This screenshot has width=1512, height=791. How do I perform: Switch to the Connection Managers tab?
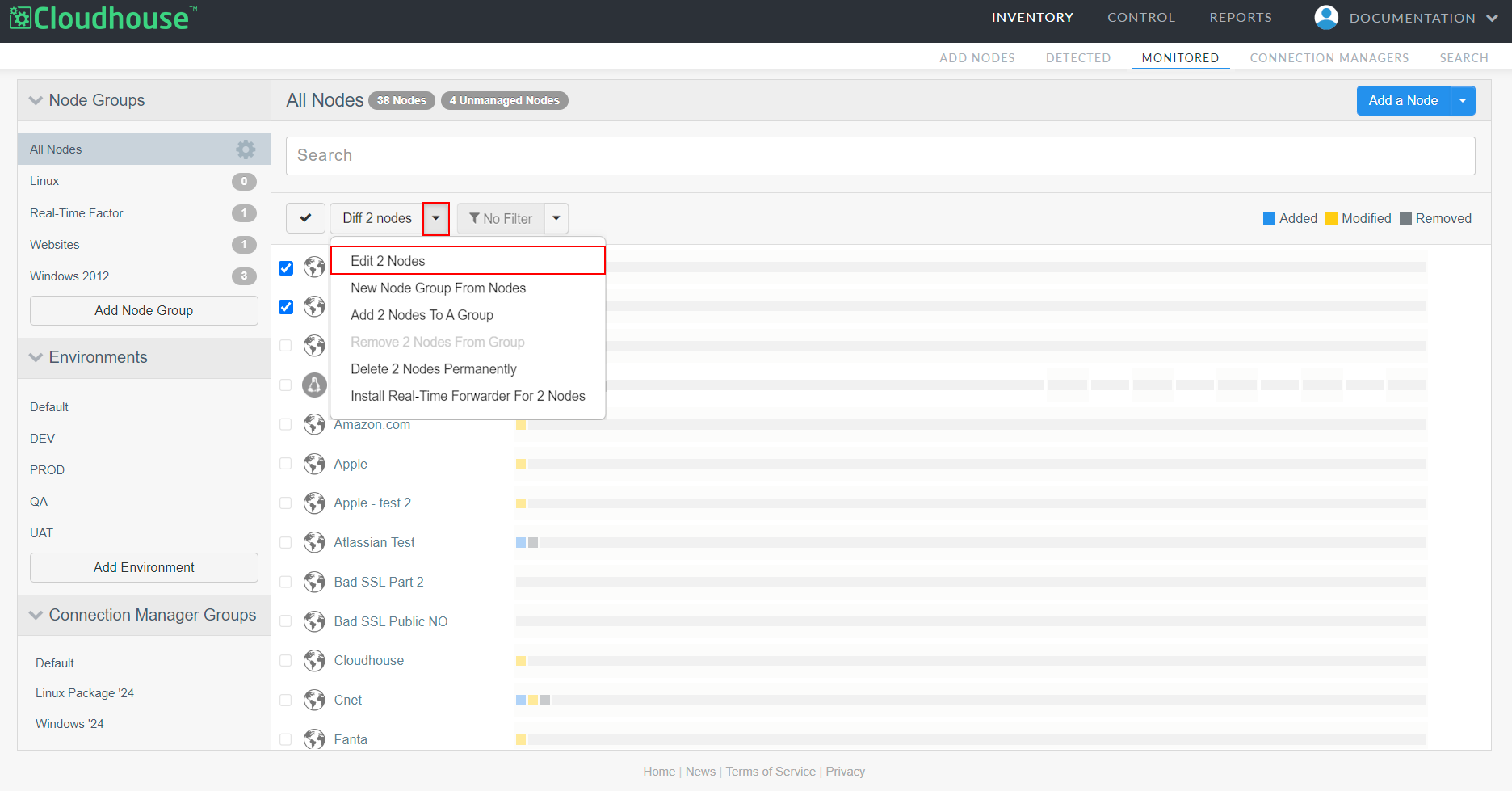coord(1329,58)
